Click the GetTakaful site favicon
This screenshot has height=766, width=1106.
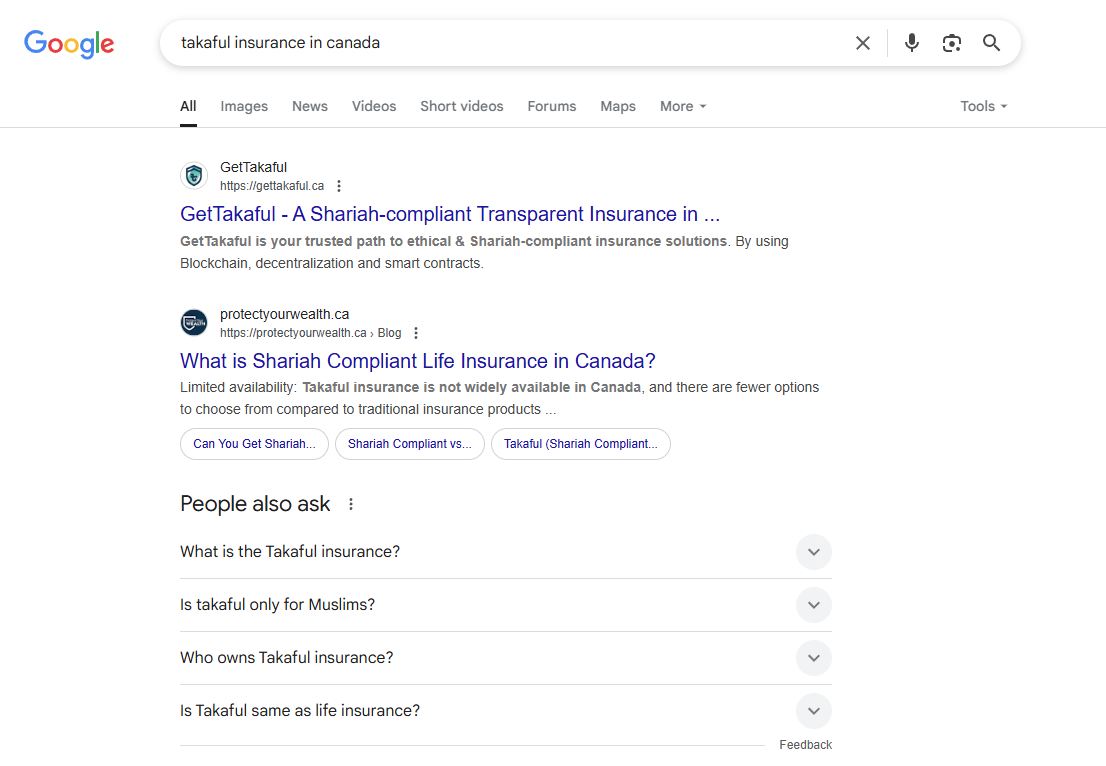point(194,176)
